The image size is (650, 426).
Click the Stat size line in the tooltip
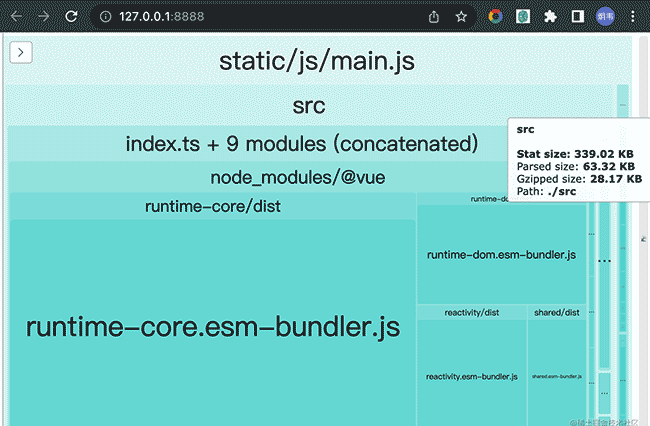(575, 154)
